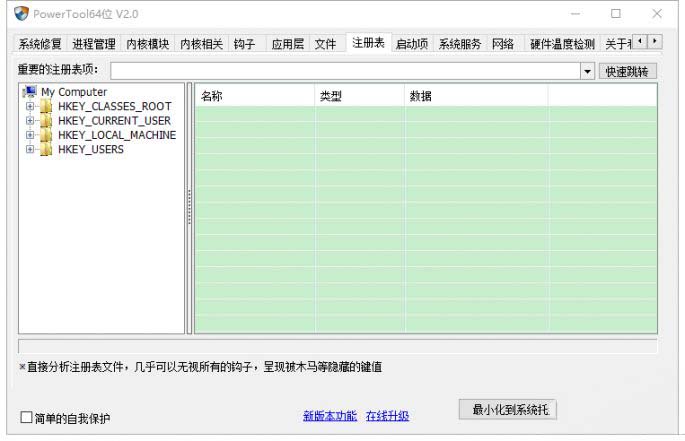Open the 硬件温度检测 tab

coord(562,44)
